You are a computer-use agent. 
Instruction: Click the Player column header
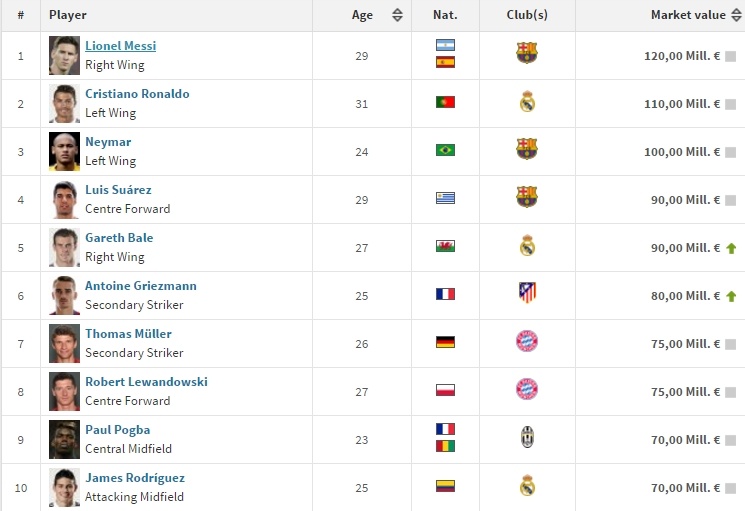pyautogui.click(x=68, y=15)
